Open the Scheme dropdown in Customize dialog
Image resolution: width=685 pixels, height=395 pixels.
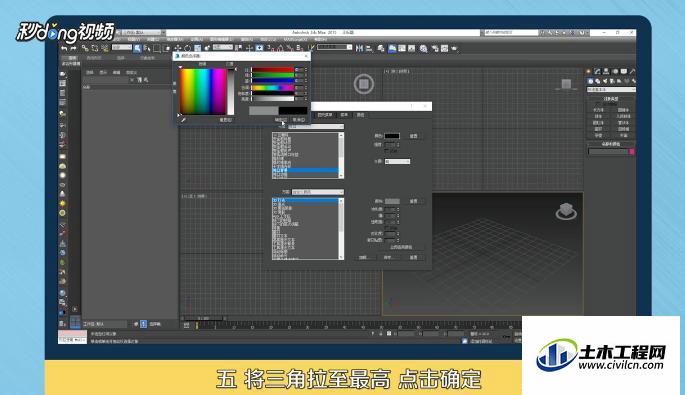[x=318, y=192]
